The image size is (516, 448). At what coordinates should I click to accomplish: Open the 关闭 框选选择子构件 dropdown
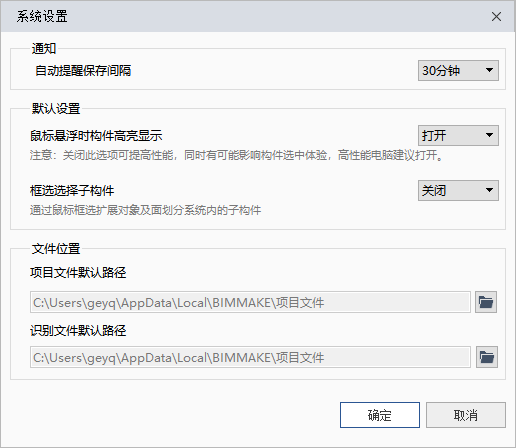tap(458, 190)
